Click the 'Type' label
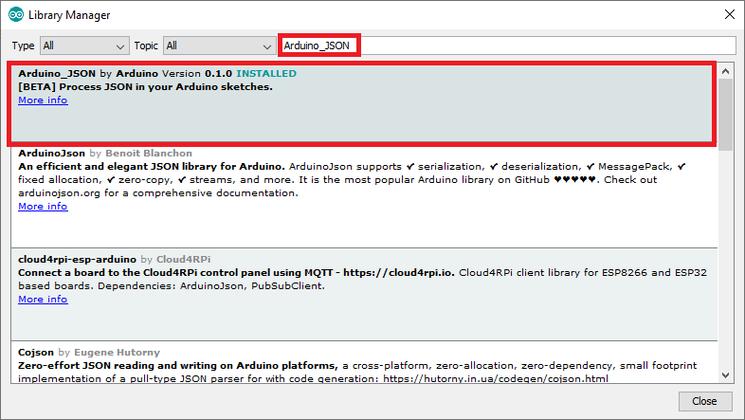 tap(23, 46)
